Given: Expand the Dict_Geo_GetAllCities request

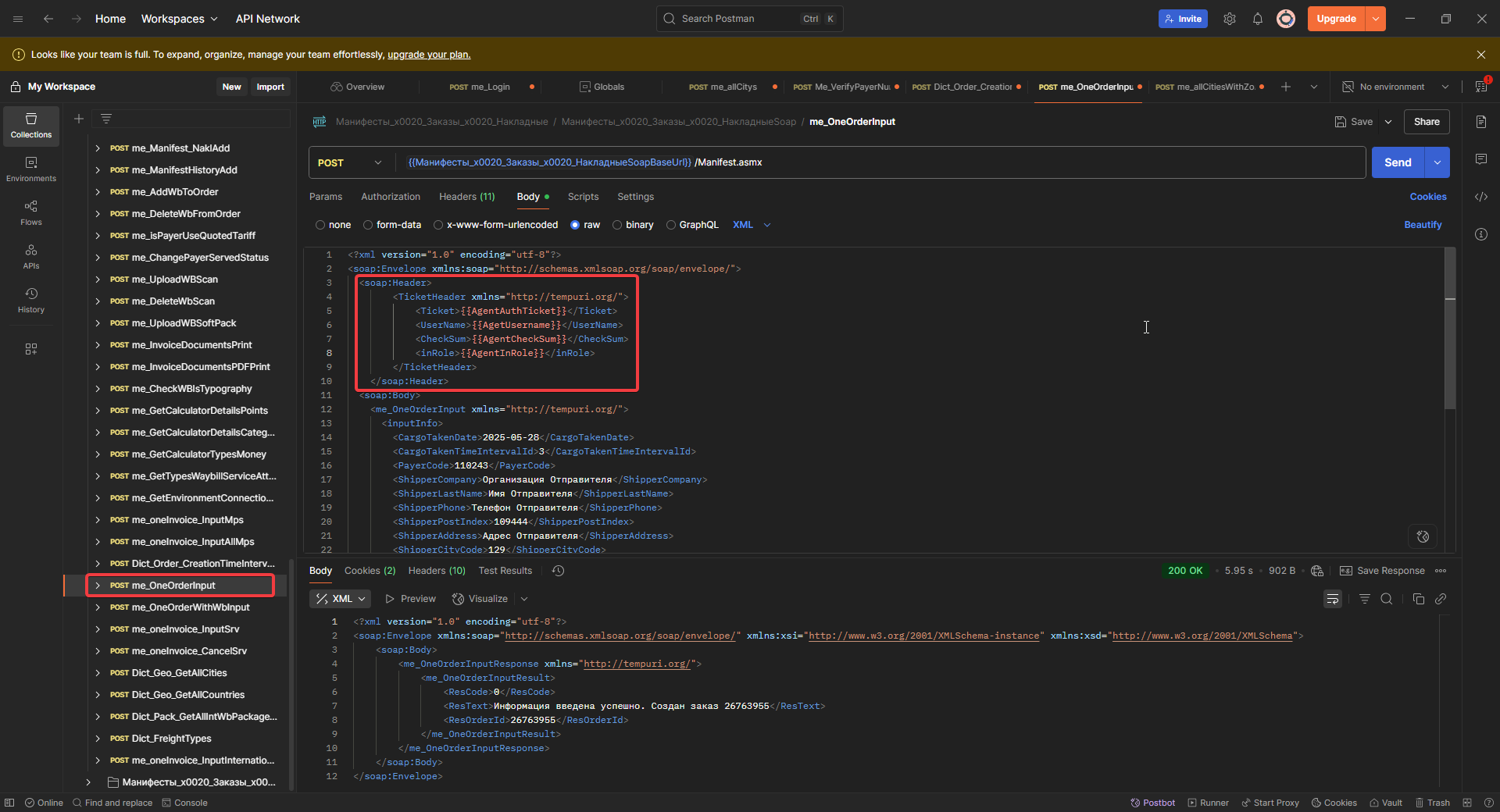Looking at the screenshot, I should [98, 673].
